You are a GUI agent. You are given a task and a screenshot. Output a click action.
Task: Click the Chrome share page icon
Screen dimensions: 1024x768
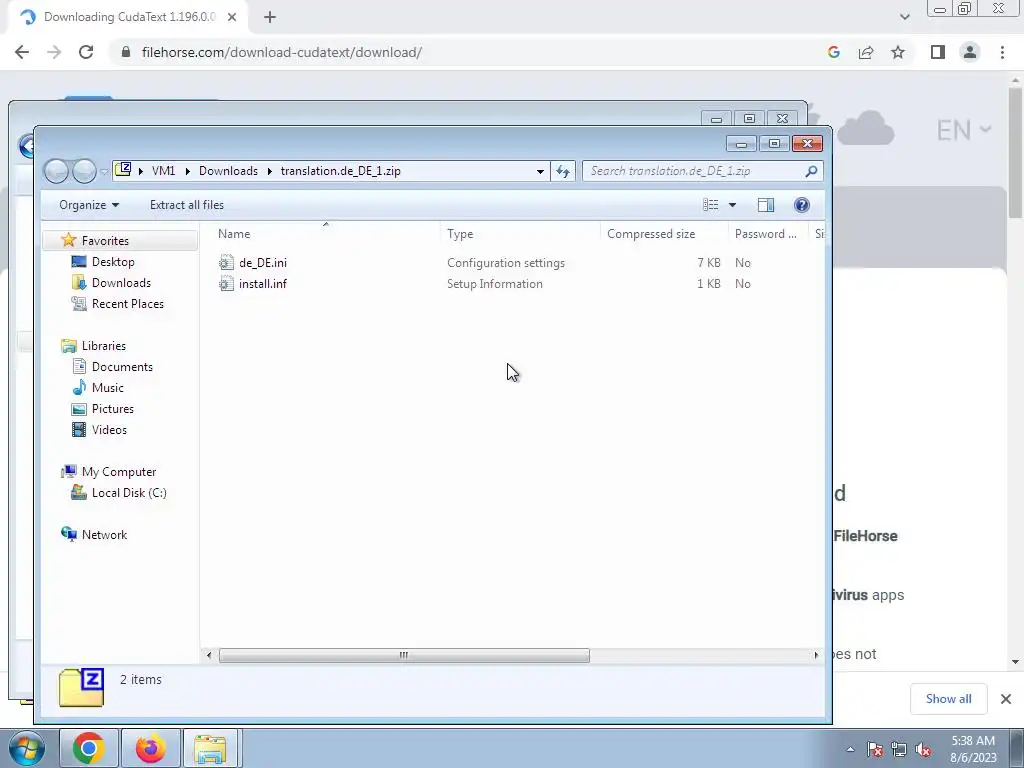(x=866, y=52)
